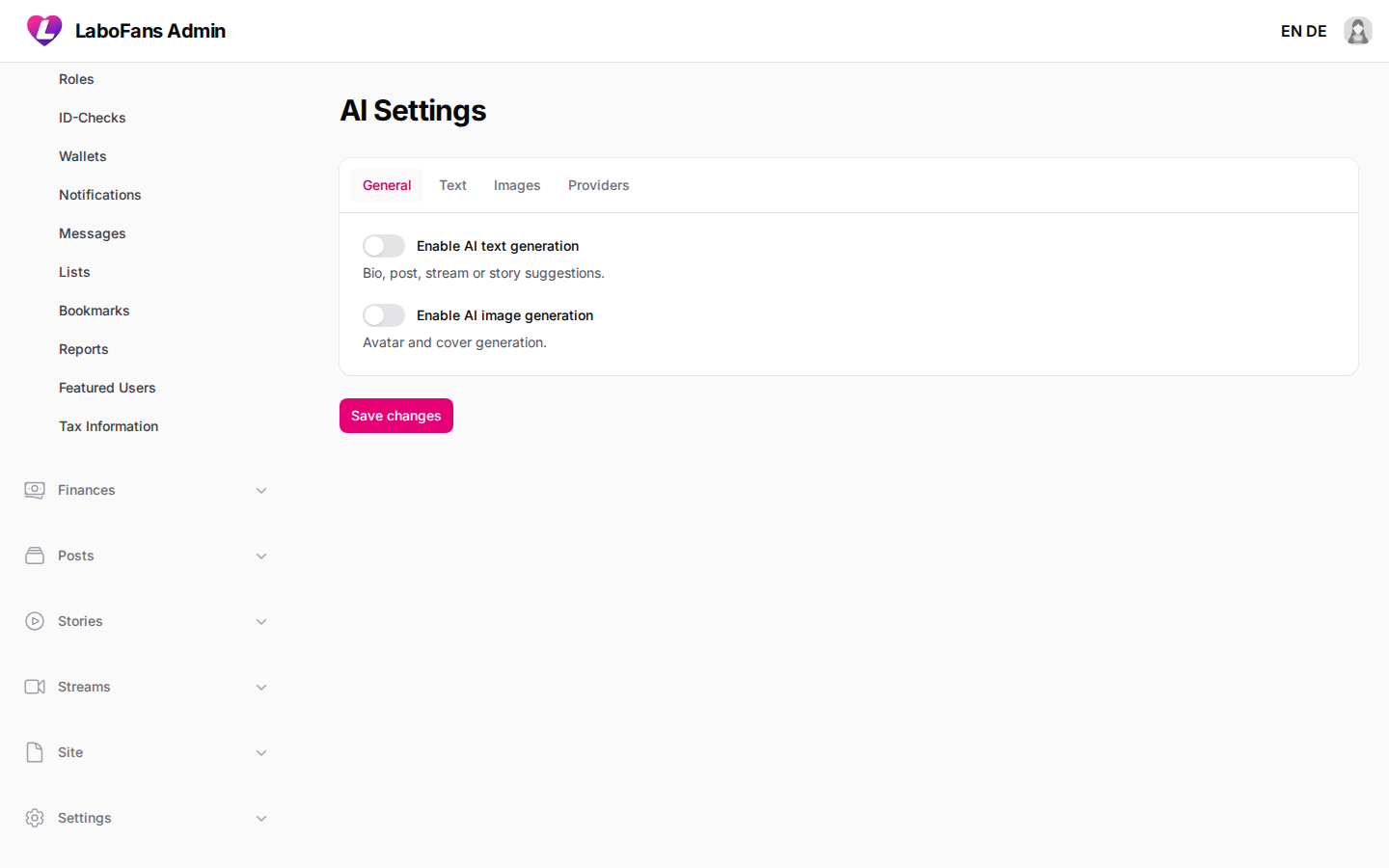Click the 'AI Settings' page heading
Viewport: 1389px width, 868px height.
click(413, 111)
